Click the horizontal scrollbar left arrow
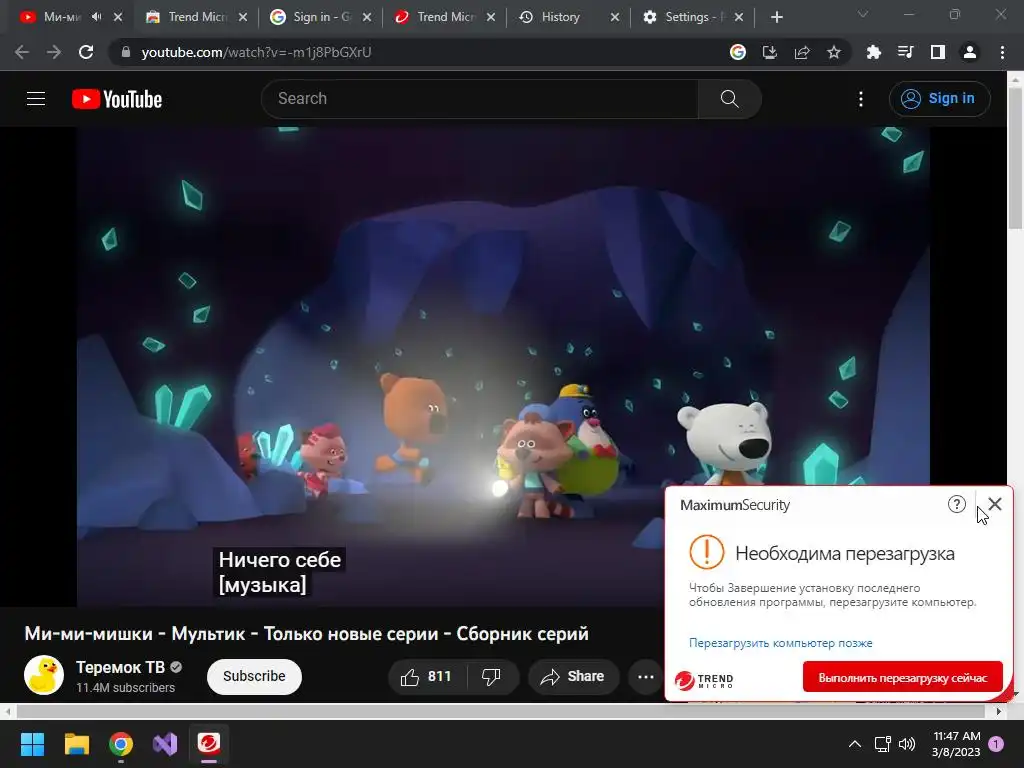 coord(7,711)
